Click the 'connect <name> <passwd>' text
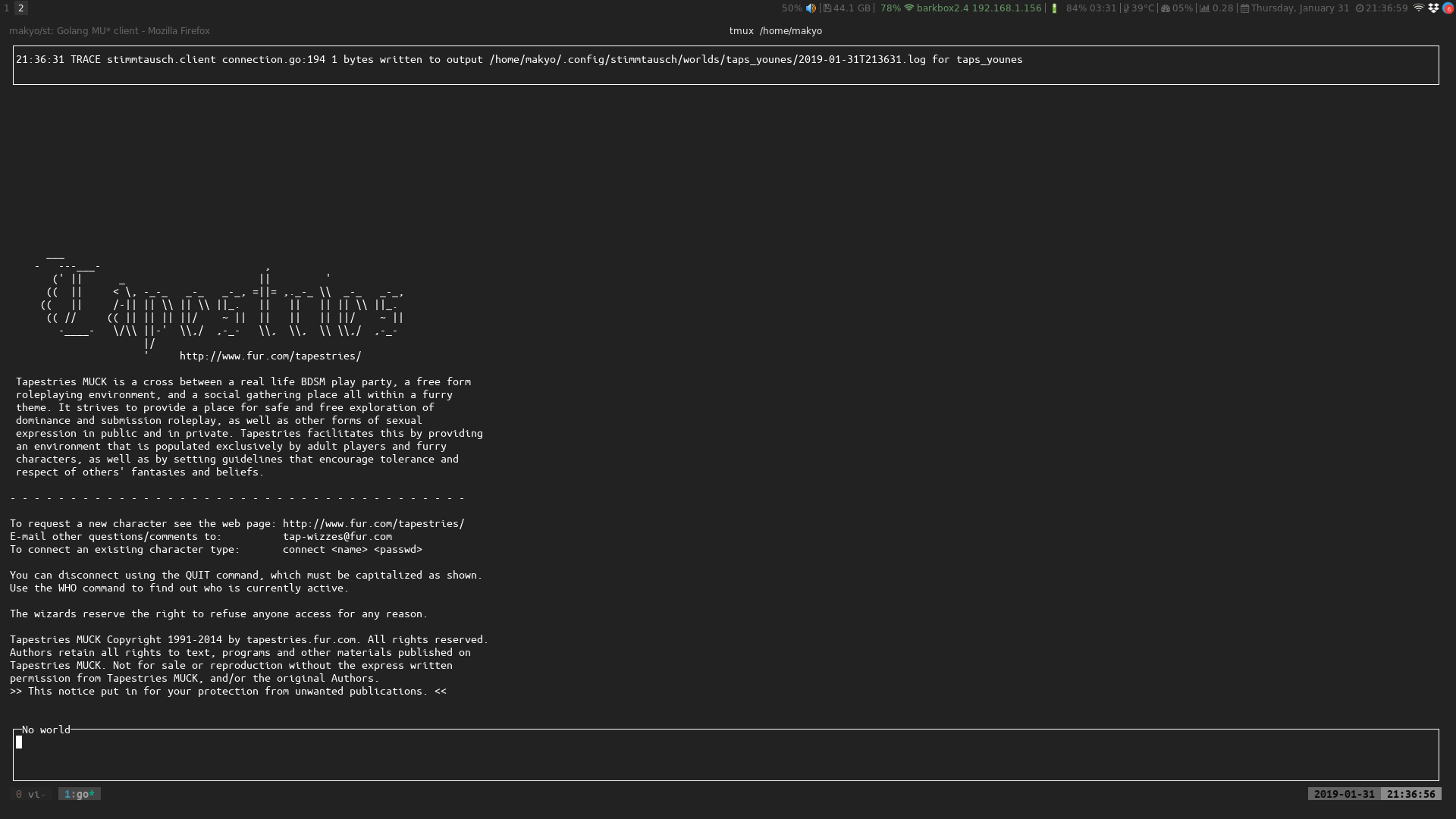The height and width of the screenshot is (819, 1456). pyautogui.click(x=352, y=549)
